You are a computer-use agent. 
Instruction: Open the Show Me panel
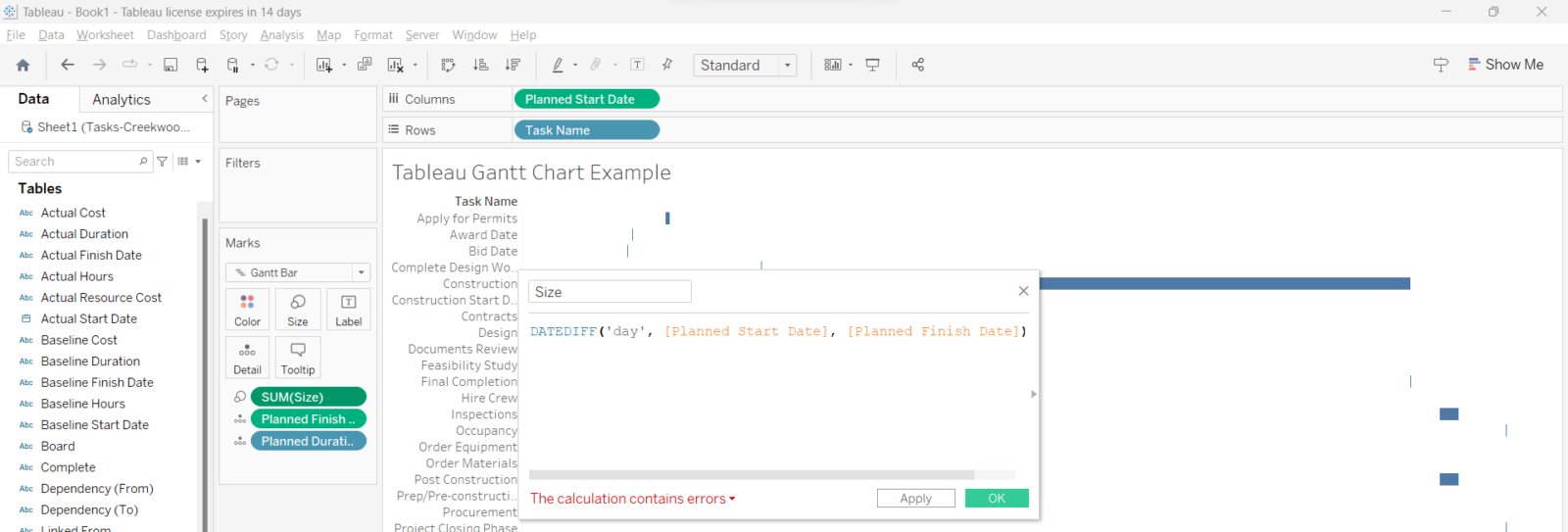click(x=1506, y=65)
